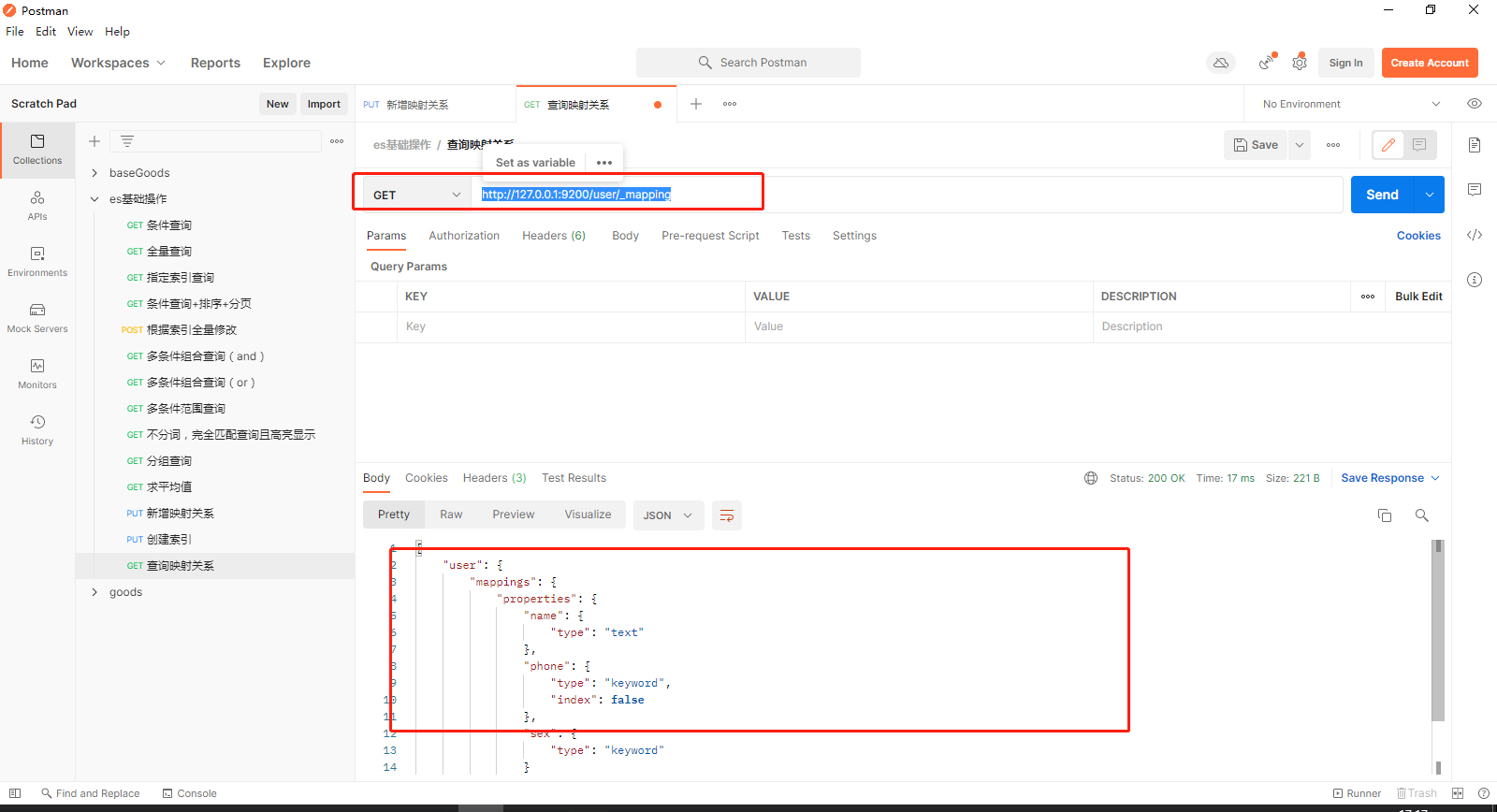Collapse the es基础操作 collection

click(94, 199)
